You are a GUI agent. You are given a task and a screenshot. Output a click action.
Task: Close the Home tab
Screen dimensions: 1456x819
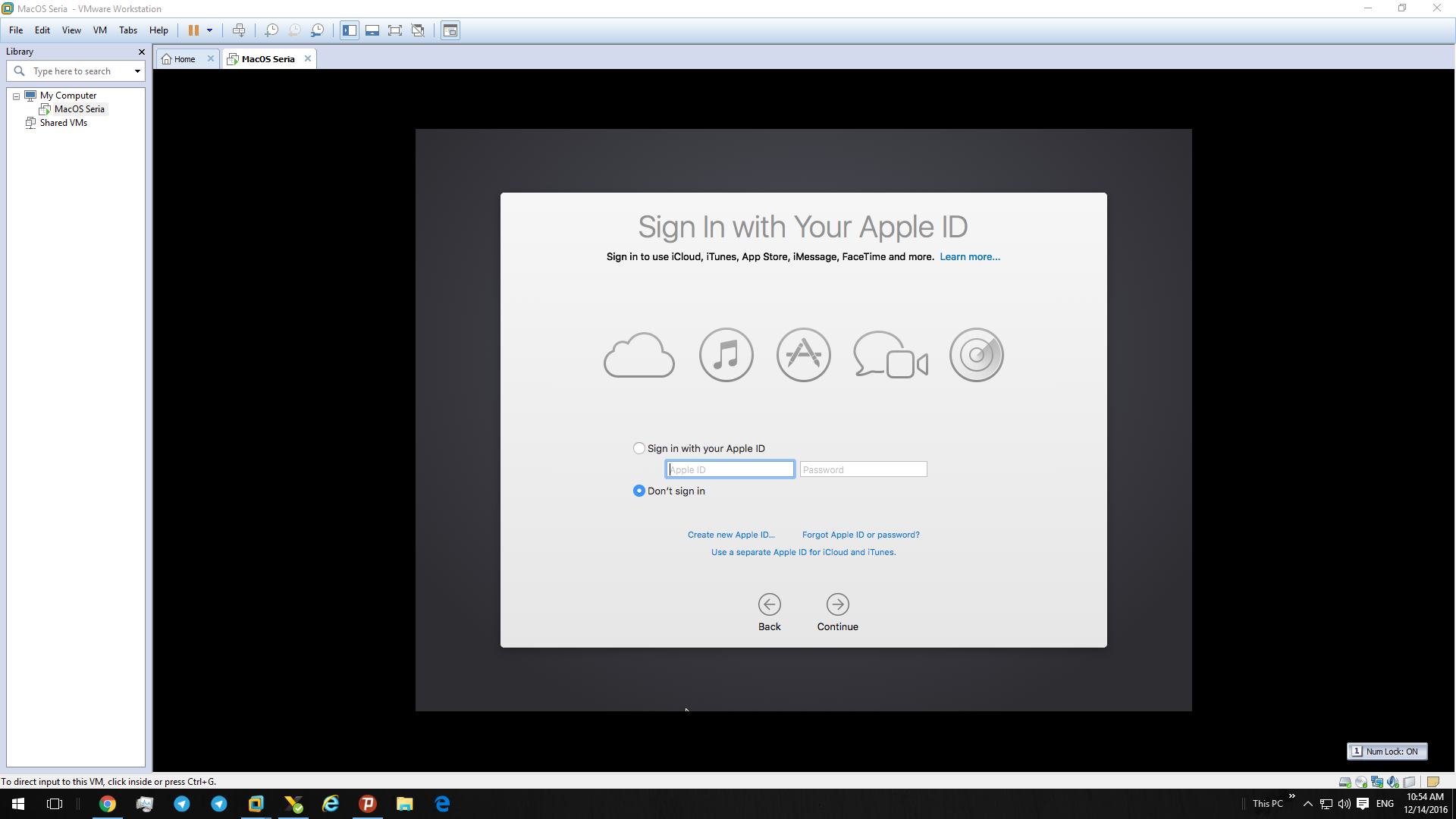point(211,58)
